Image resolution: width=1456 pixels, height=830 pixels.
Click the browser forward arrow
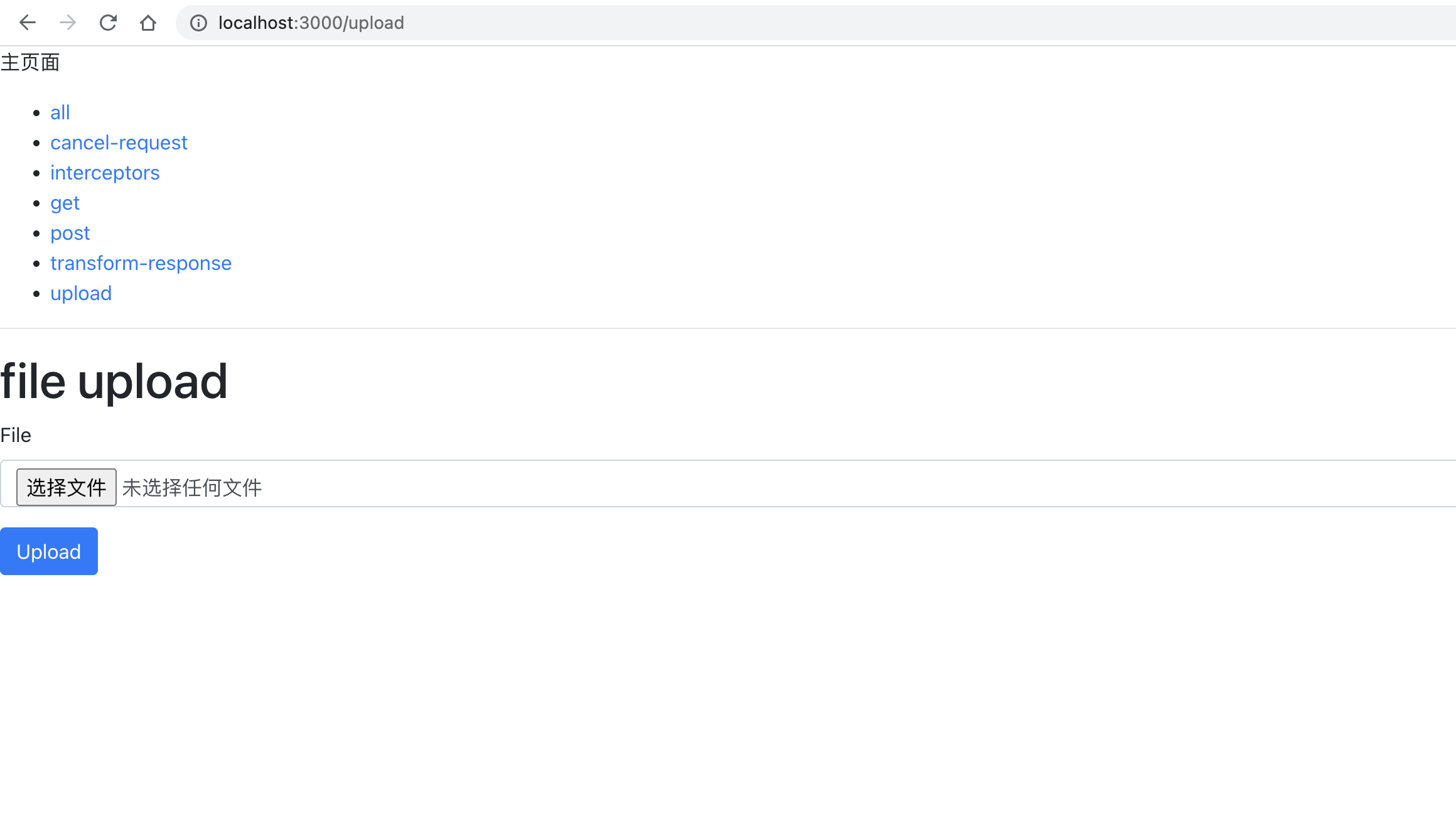coord(68,23)
